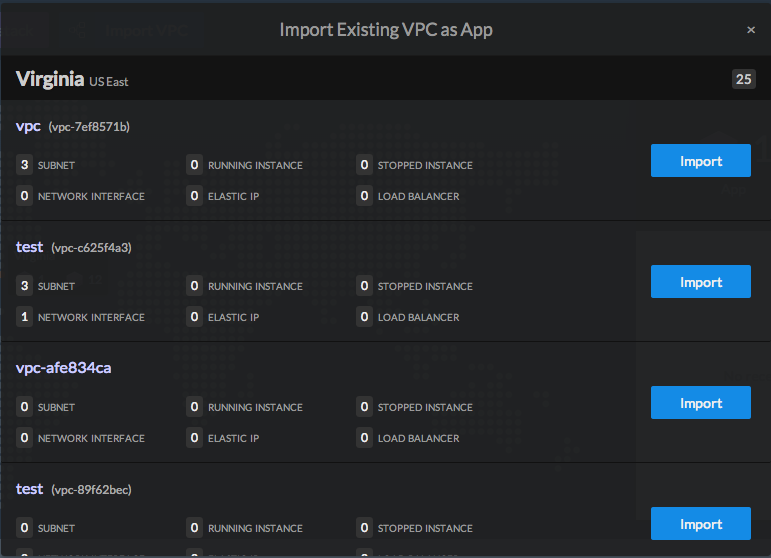Screen dimensions: 771x558
Task: Click STOPPED INSTANCE label of vpc-89f62bec
Action: [425, 529]
